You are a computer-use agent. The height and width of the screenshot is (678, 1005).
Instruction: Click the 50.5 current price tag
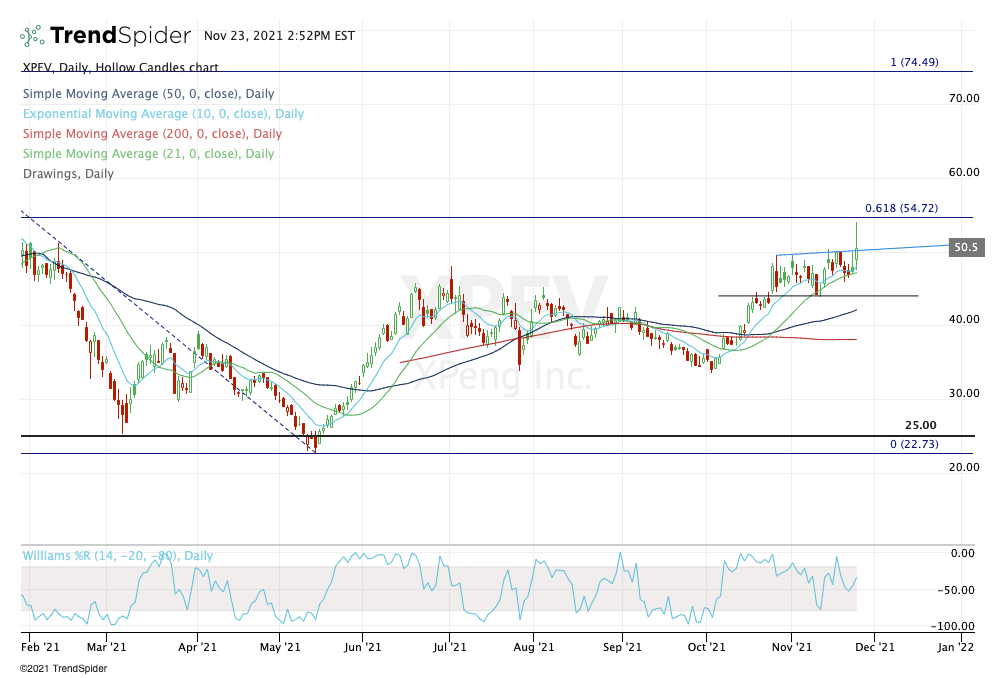965,247
